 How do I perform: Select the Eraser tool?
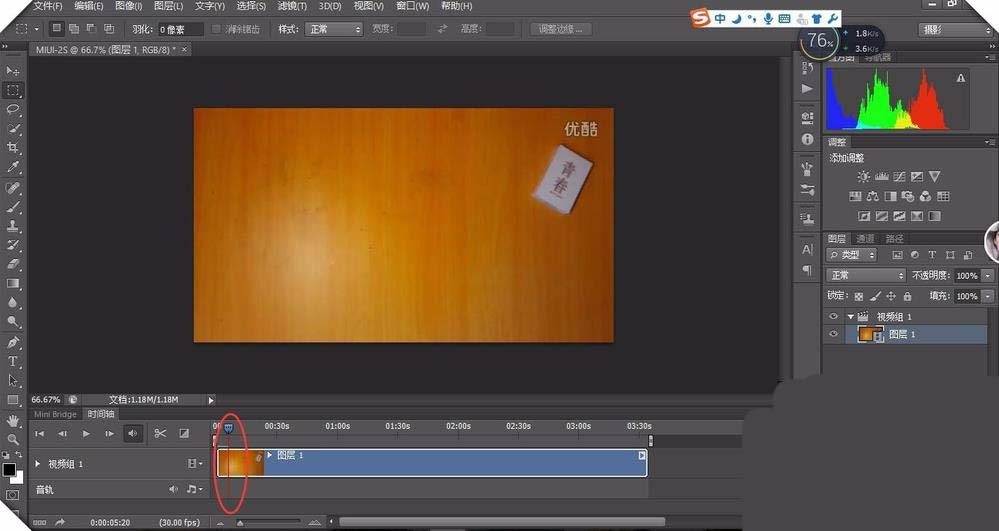pos(13,264)
